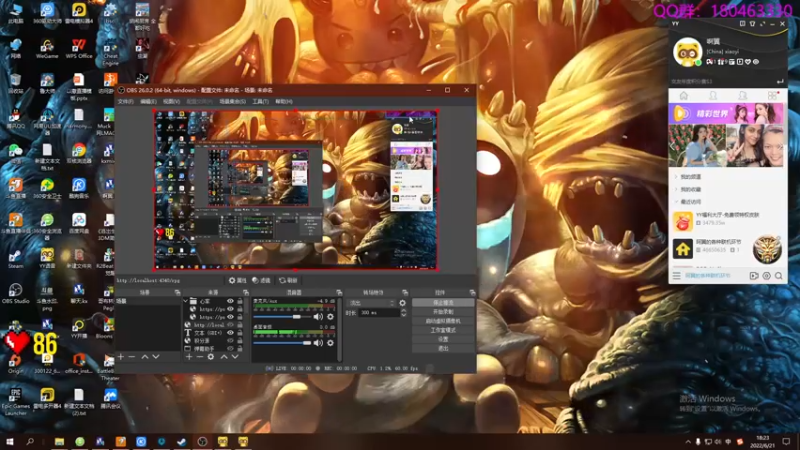
Task: Open OBS 场景集合(S) menu
Action: click(x=232, y=102)
